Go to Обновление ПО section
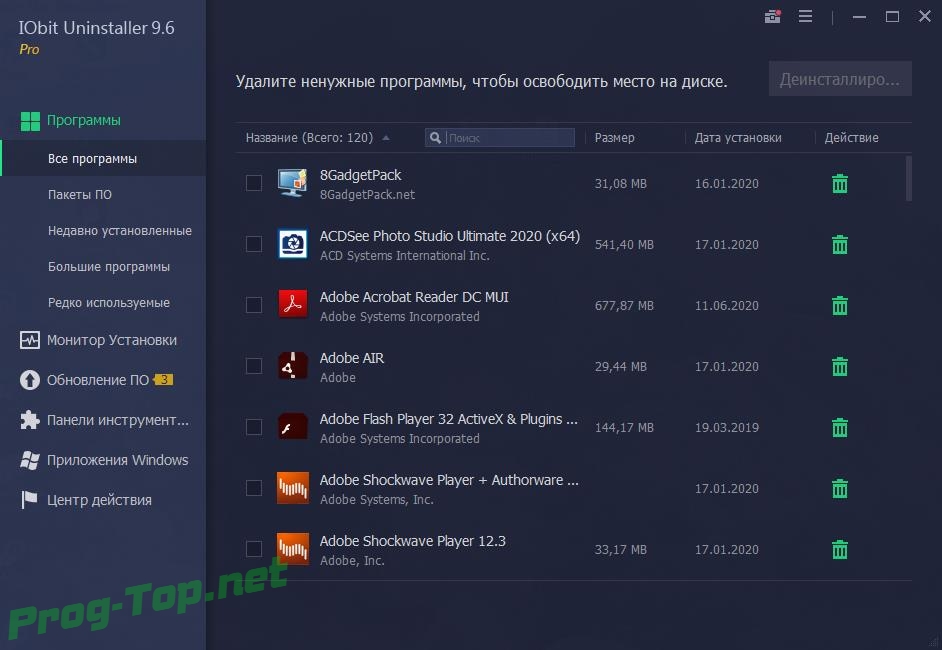 pyautogui.click(x=98, y=380)
